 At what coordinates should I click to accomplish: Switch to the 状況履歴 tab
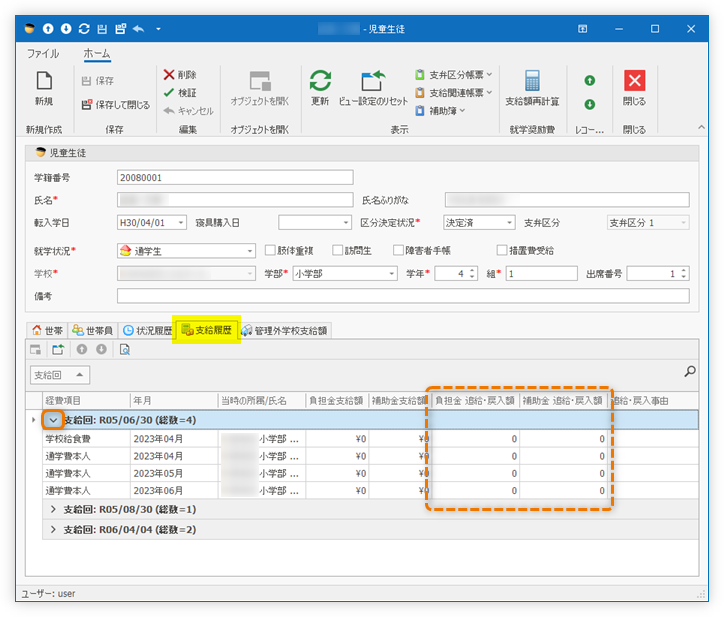point(147,330)
